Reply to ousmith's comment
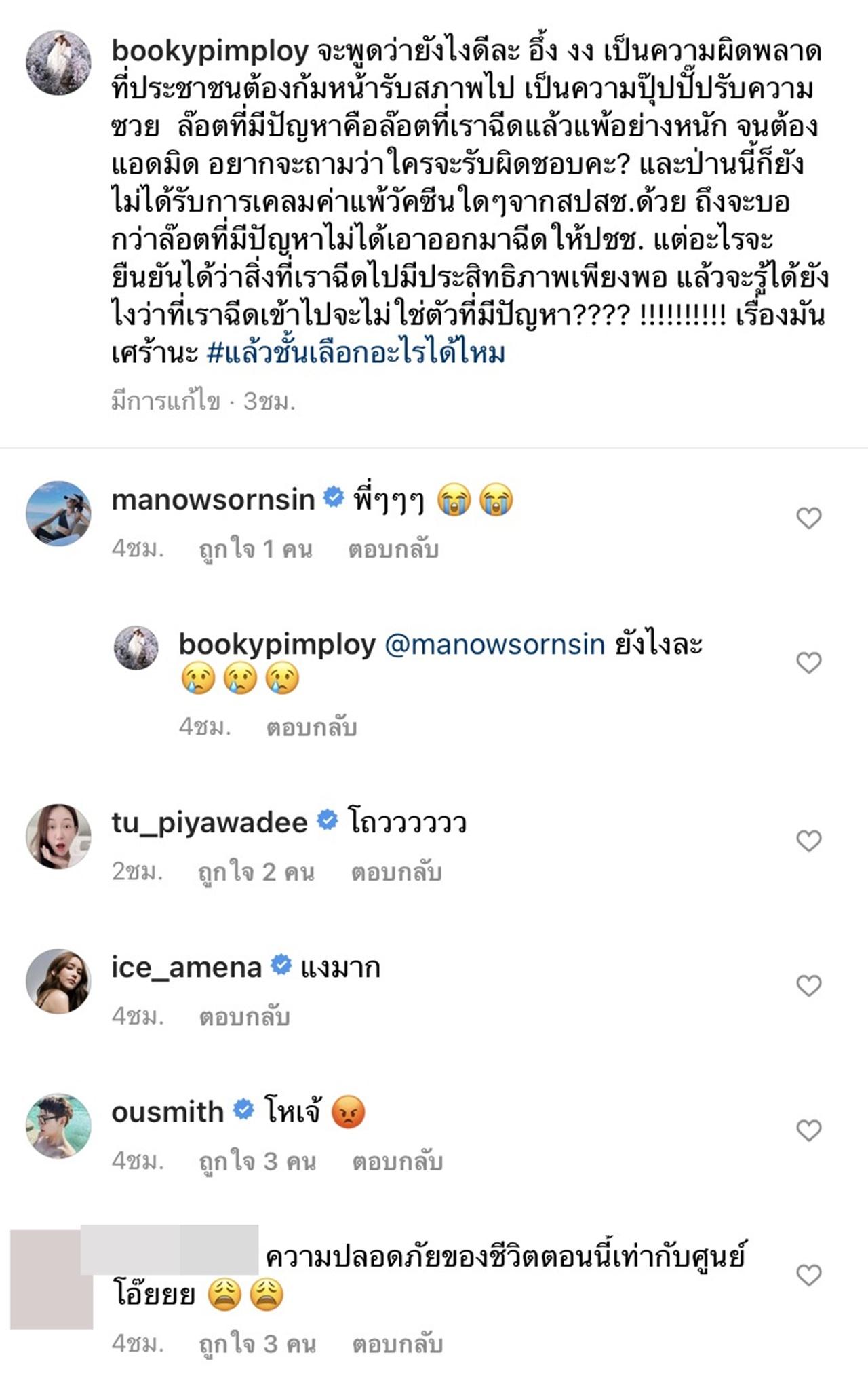Image resolution: width=868 pixels, height=1378 pixels. click(397, 1162)
